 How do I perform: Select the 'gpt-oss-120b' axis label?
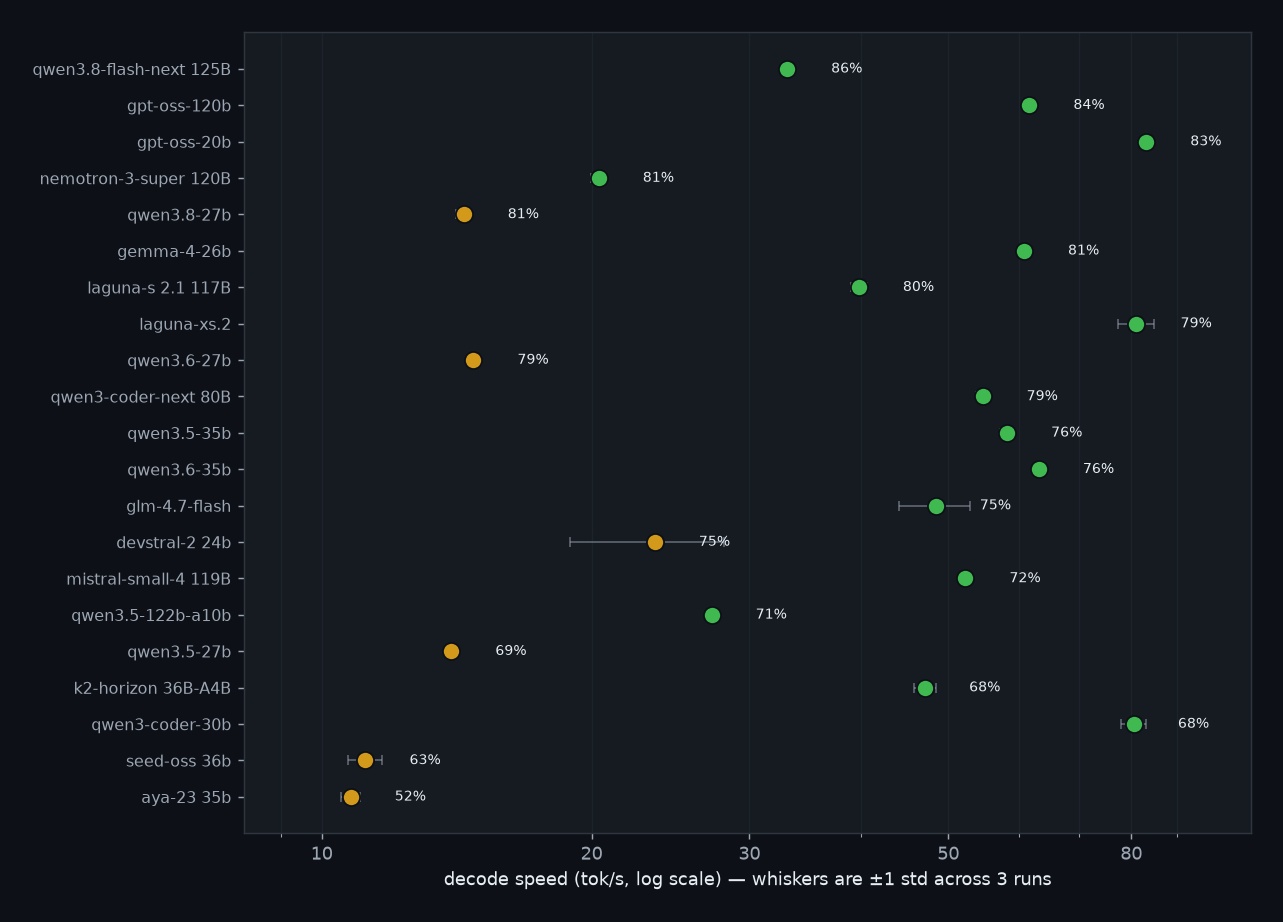pos(179,106)
